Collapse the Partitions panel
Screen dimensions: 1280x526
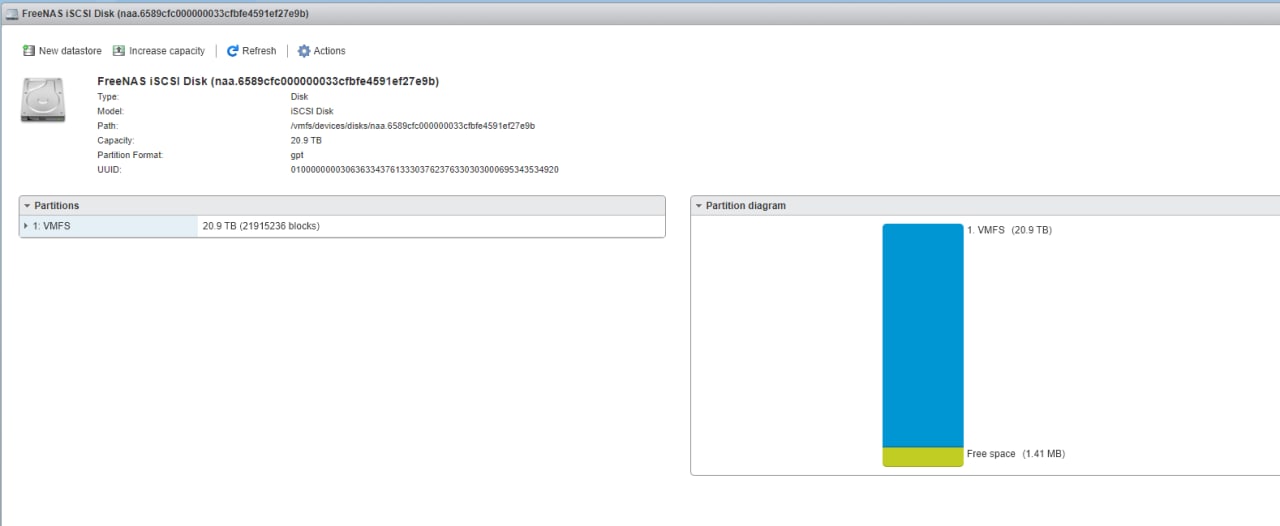pyautogui.click(x=27, y=206)
